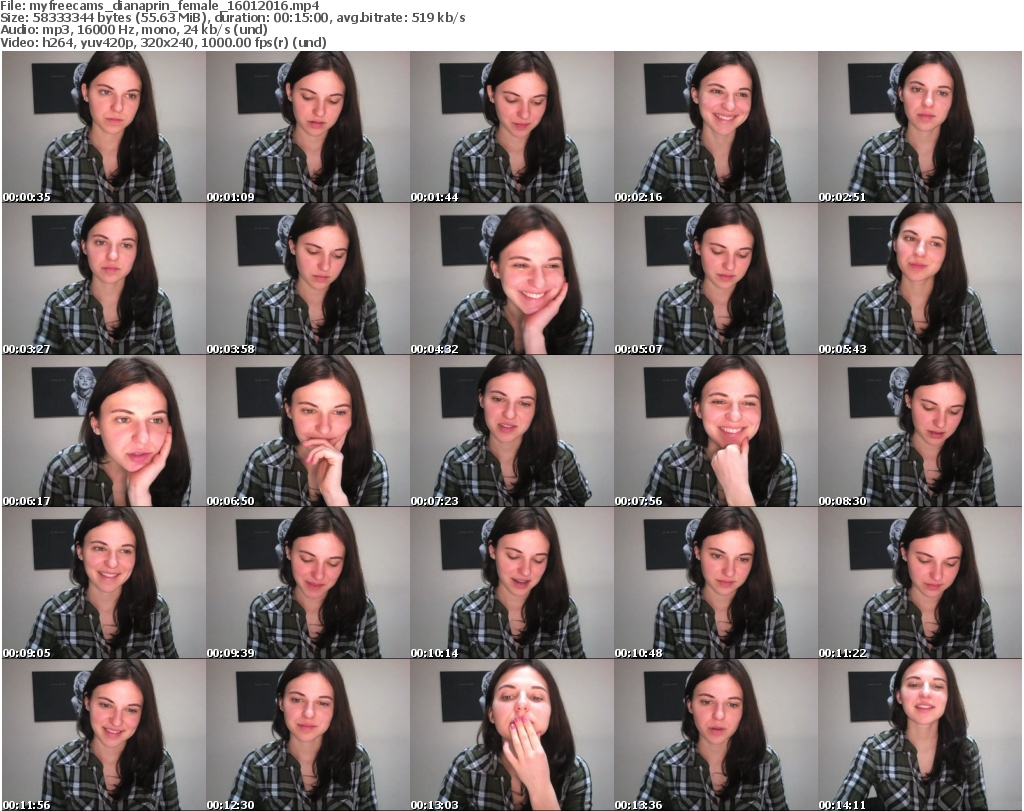Screen dimensions: 1024x811
Task: Select the thumbnail frame stamped 00:02:51
Action: [x=920, y=127]
